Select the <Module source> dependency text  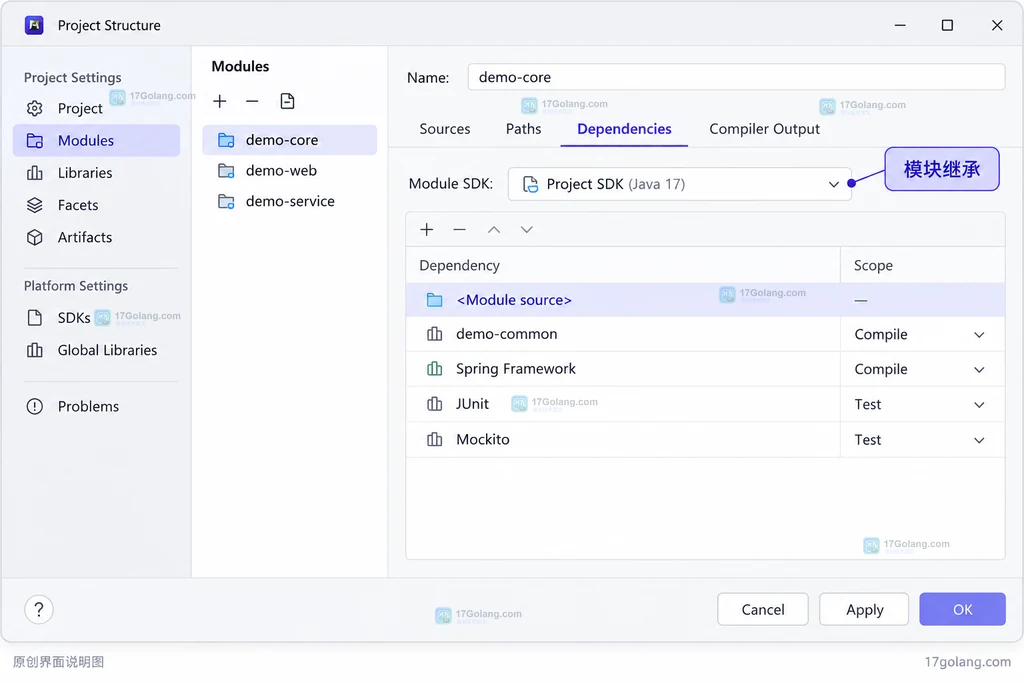coord(514,300)
